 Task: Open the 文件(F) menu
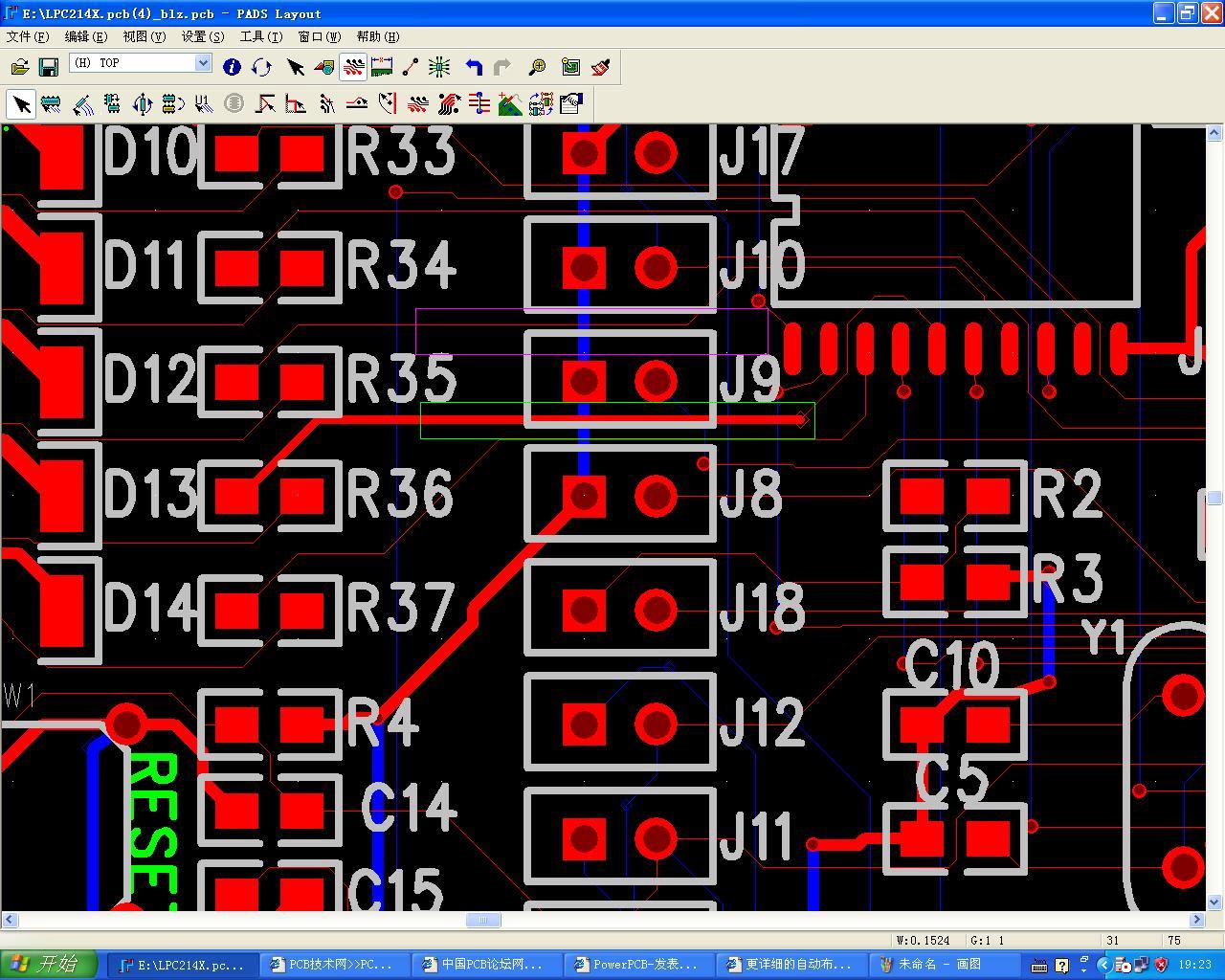coord(28,36)
